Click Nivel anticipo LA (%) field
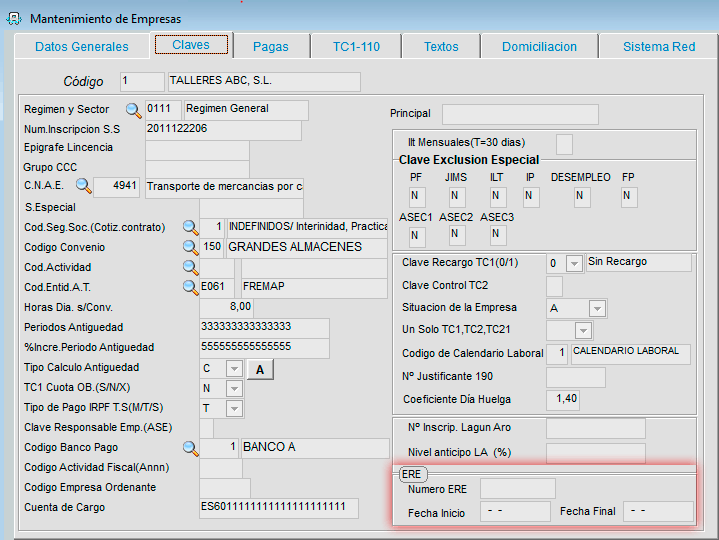 click(596, 453)
